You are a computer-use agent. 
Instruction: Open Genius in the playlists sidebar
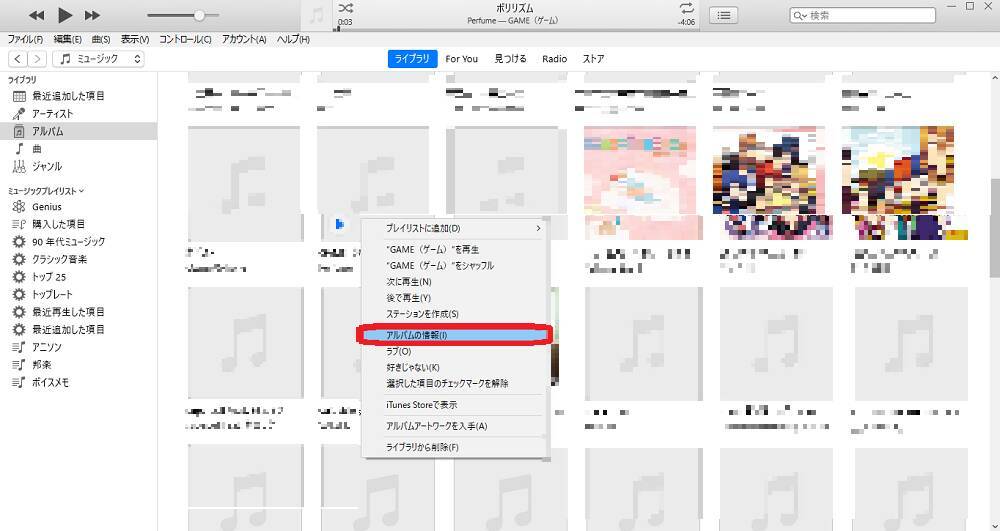46,206
